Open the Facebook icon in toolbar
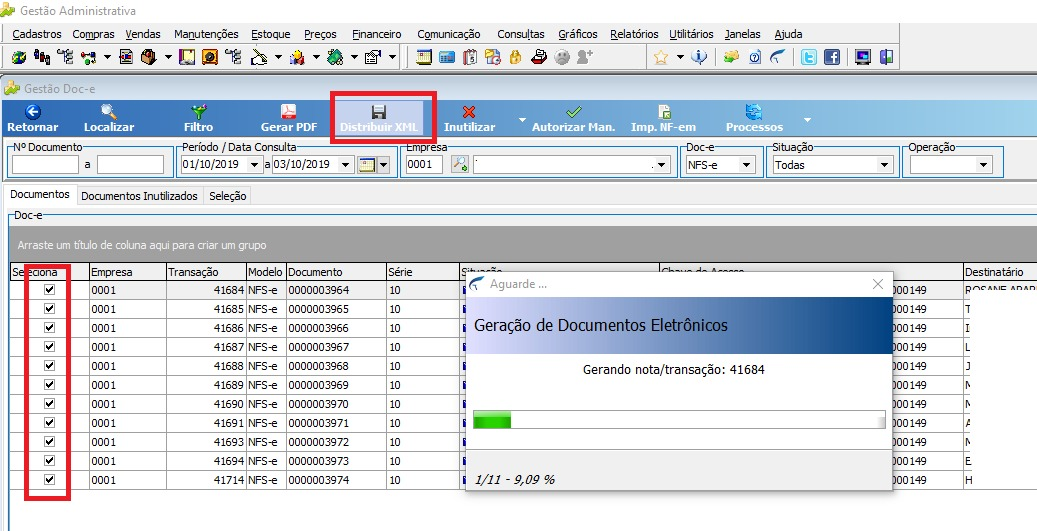 [831, 58]
